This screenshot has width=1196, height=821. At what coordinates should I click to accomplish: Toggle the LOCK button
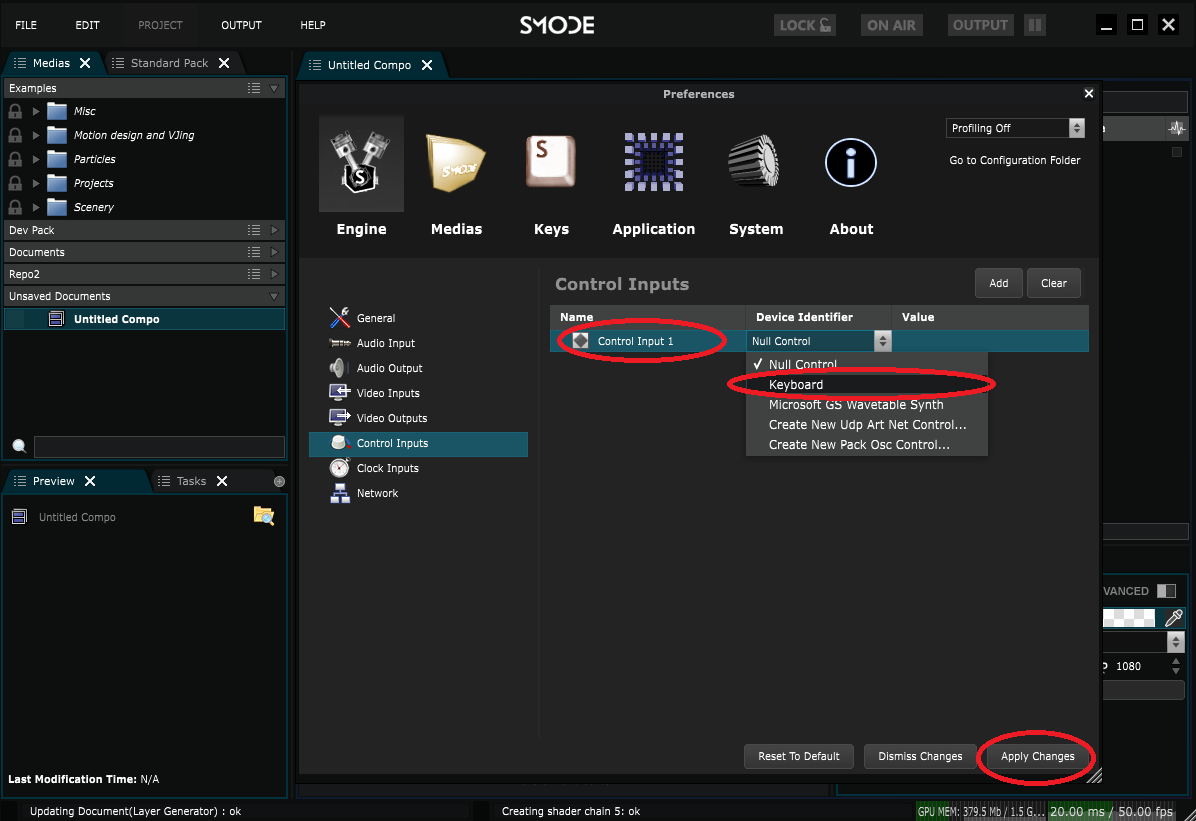click(804, 25)
